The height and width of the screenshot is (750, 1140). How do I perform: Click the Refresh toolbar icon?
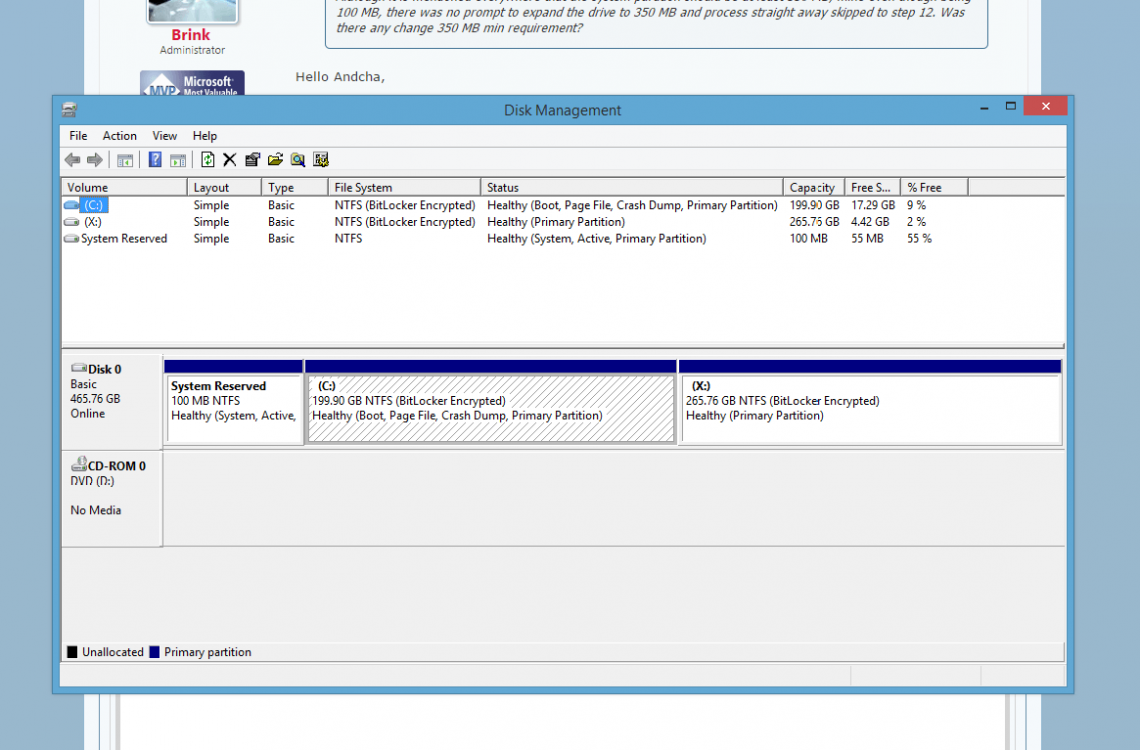click(x=207, y=160)
